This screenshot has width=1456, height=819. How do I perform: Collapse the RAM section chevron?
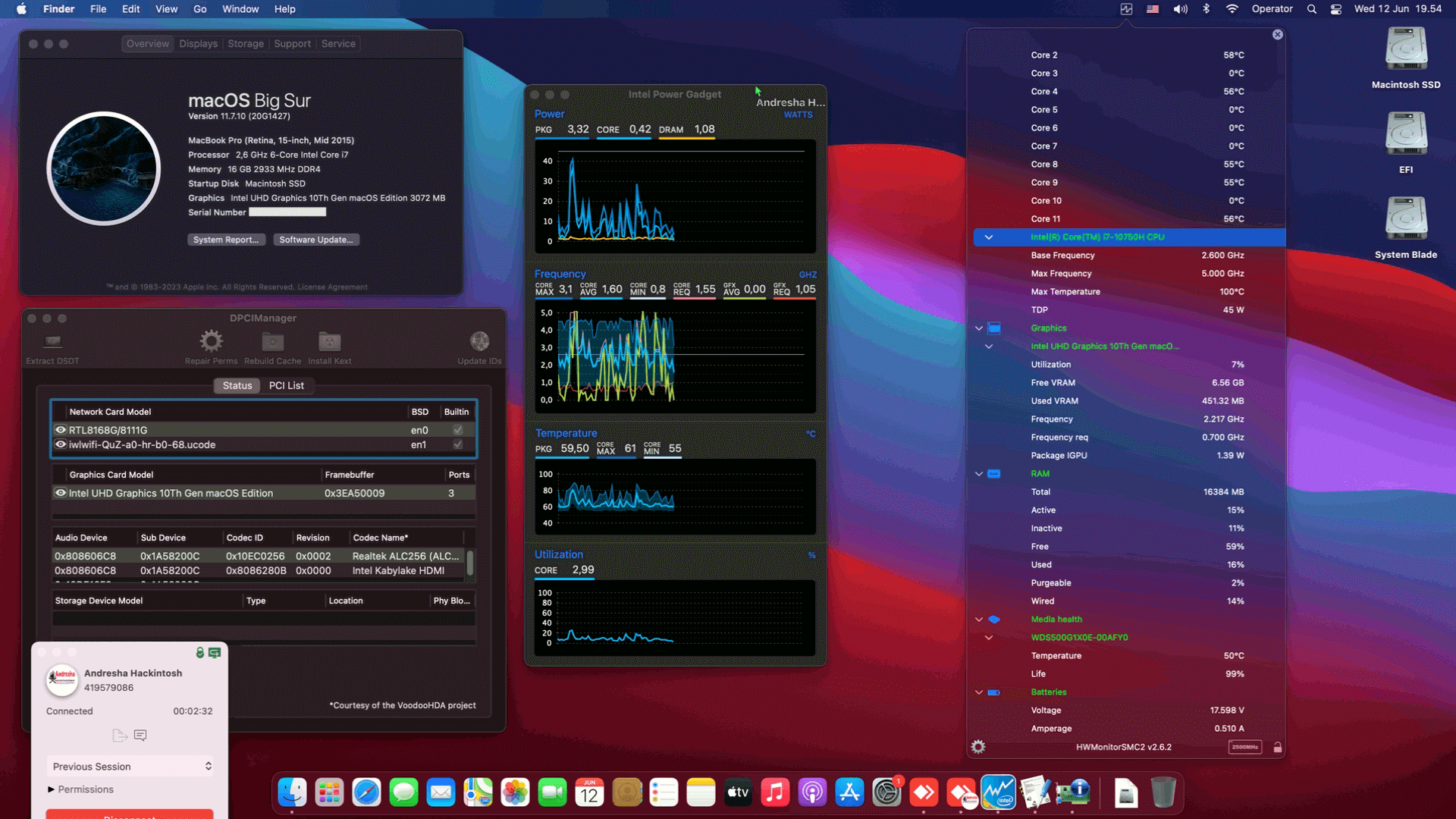979,473
